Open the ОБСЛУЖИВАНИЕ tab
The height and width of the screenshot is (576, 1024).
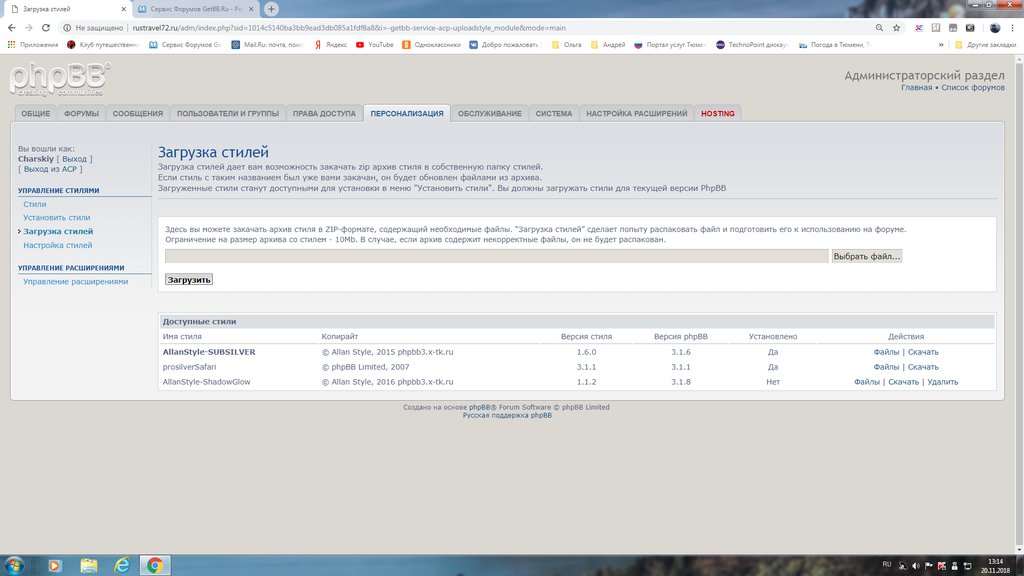click(x=489, y=114)
